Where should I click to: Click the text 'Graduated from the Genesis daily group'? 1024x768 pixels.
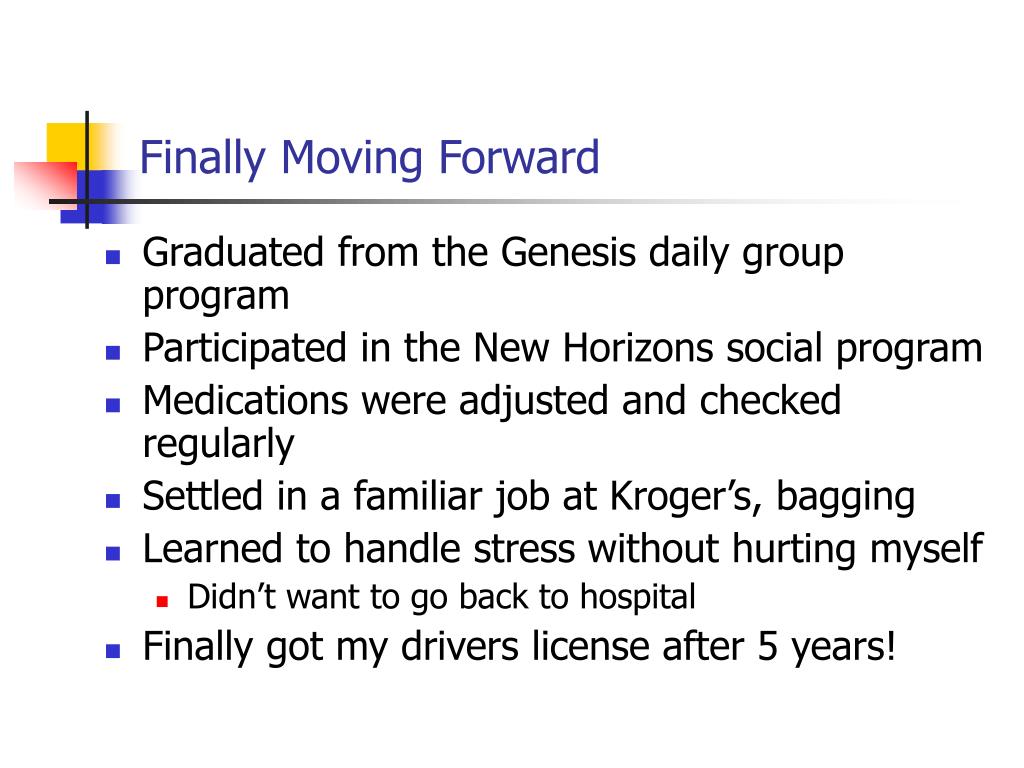(x=493, y=253)
